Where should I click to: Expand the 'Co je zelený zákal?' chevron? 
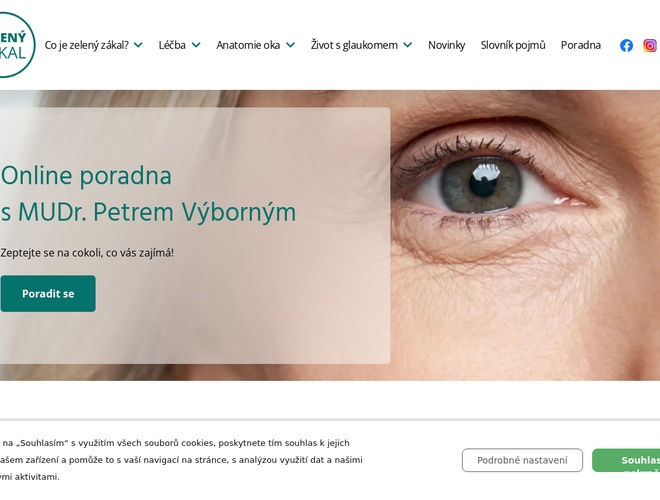tap(138, 45)
